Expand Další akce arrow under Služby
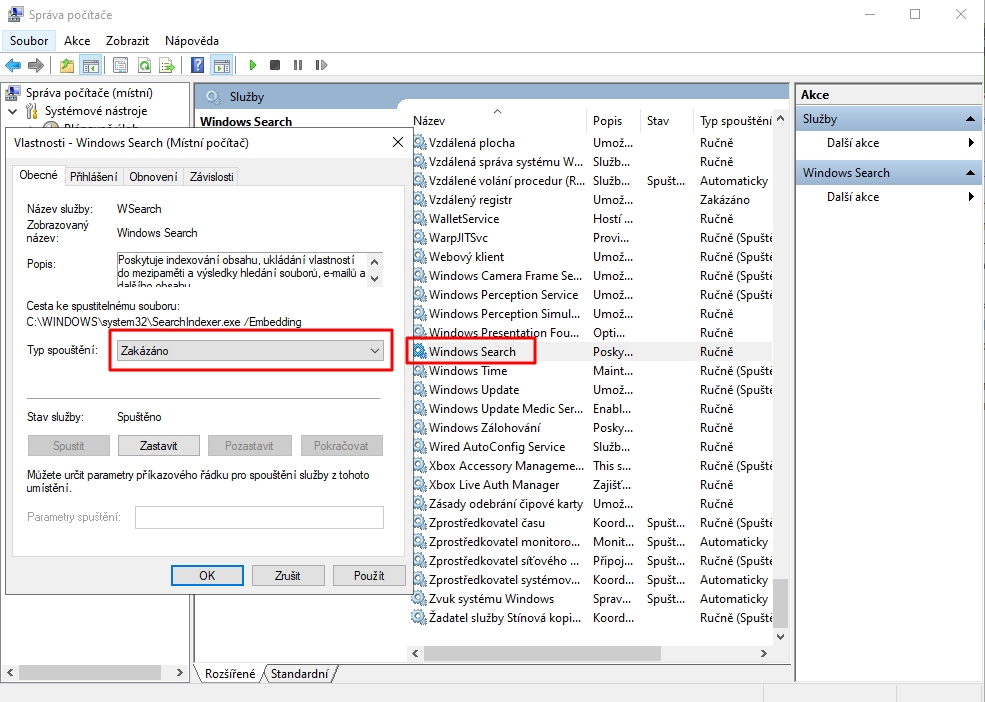 [971, 143]
